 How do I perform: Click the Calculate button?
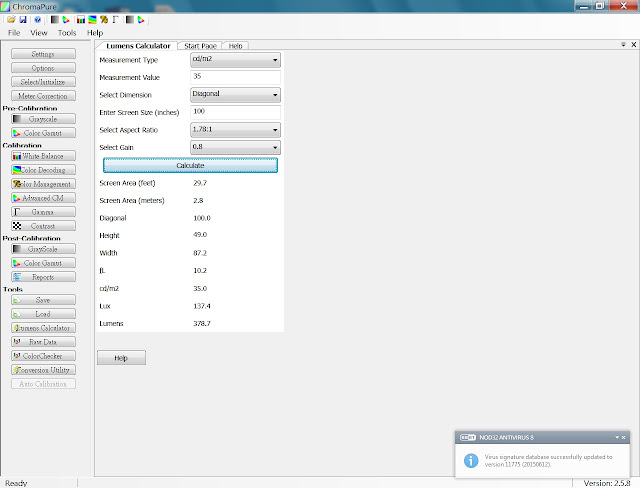click(x=190, y=165)
